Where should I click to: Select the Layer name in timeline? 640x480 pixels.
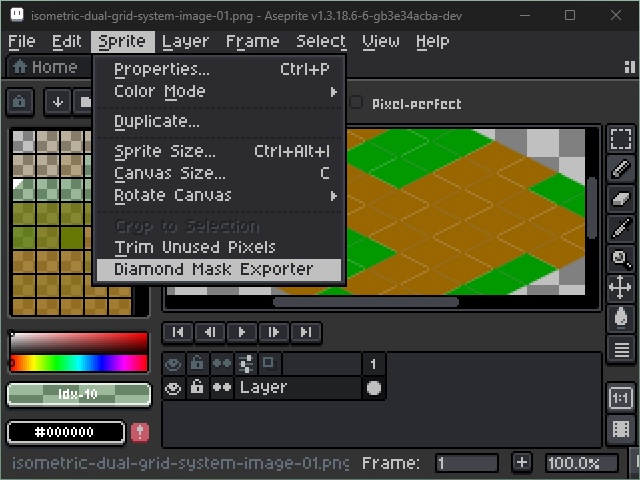[x=298, y=388]
